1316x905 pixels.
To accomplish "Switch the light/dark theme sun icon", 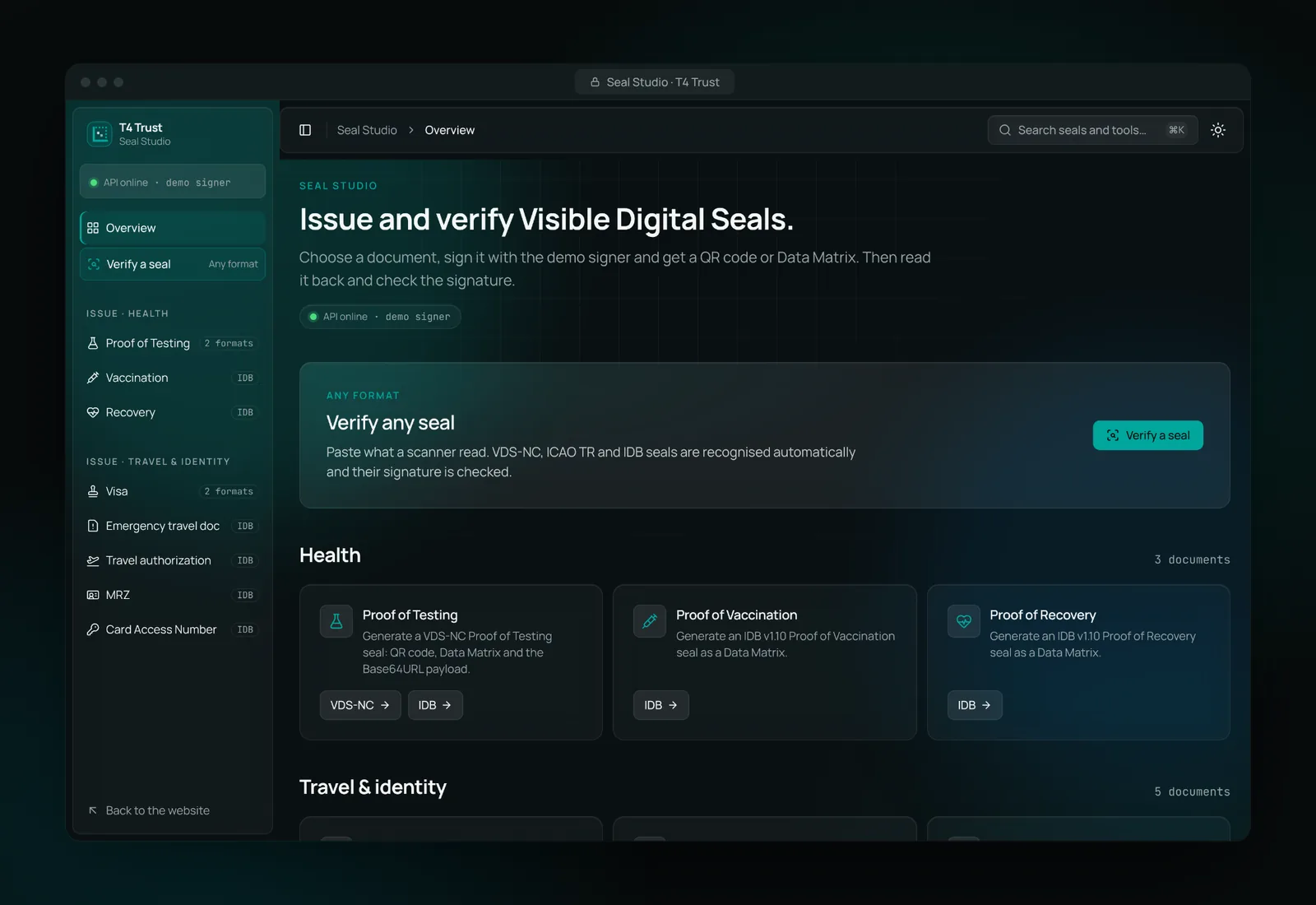I will tap(1218, 130).
